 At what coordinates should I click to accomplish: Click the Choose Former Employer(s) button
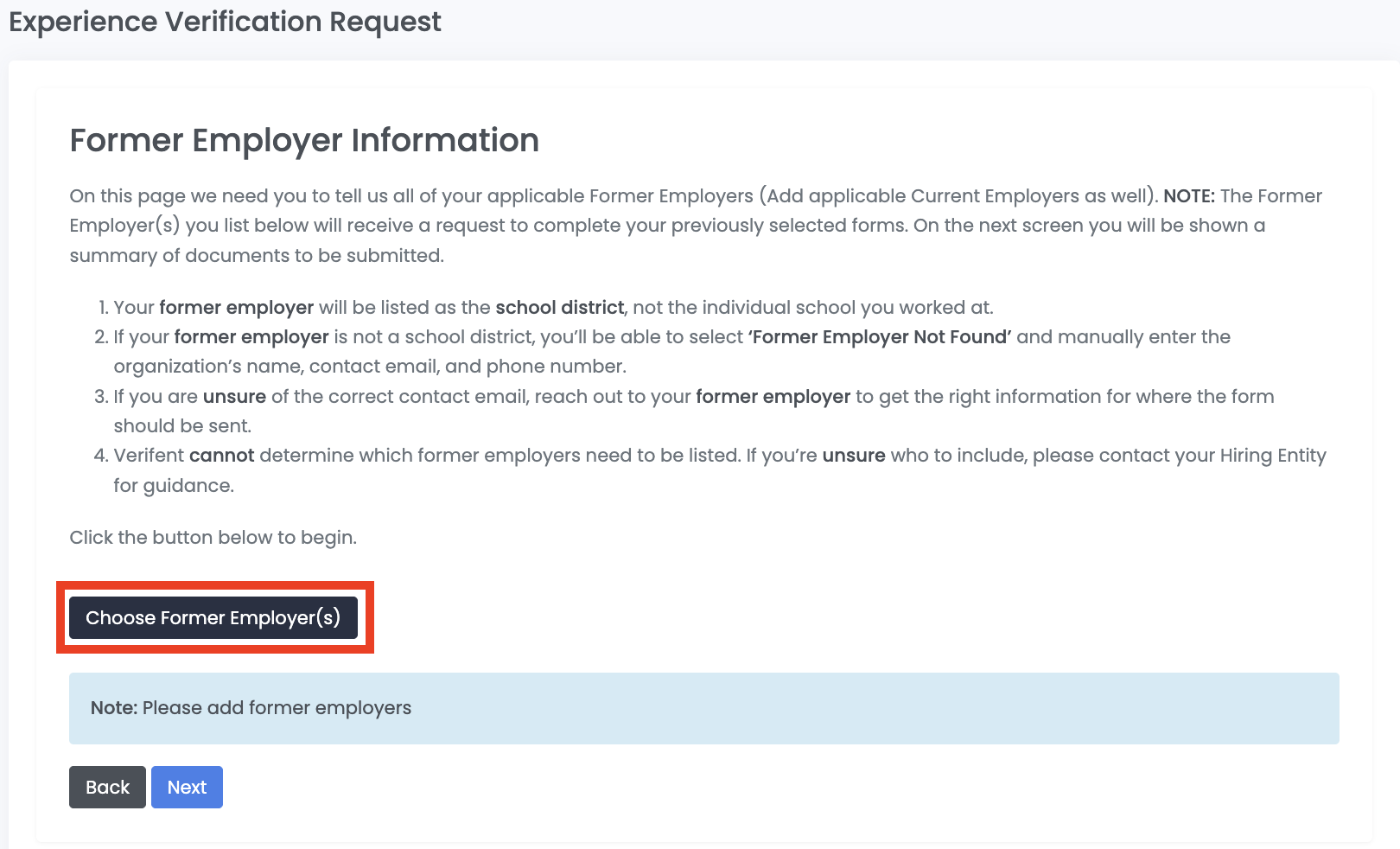point(213,617)
